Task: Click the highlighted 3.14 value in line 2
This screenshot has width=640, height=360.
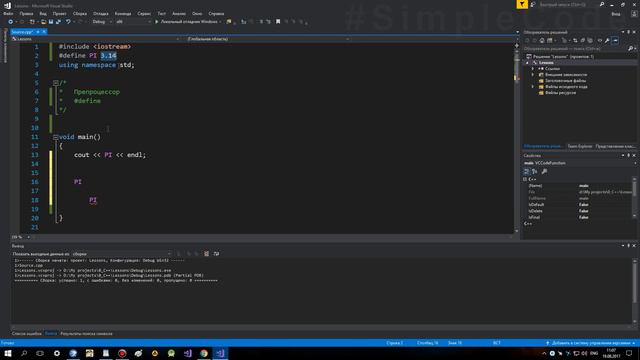Action: [109, 56]
